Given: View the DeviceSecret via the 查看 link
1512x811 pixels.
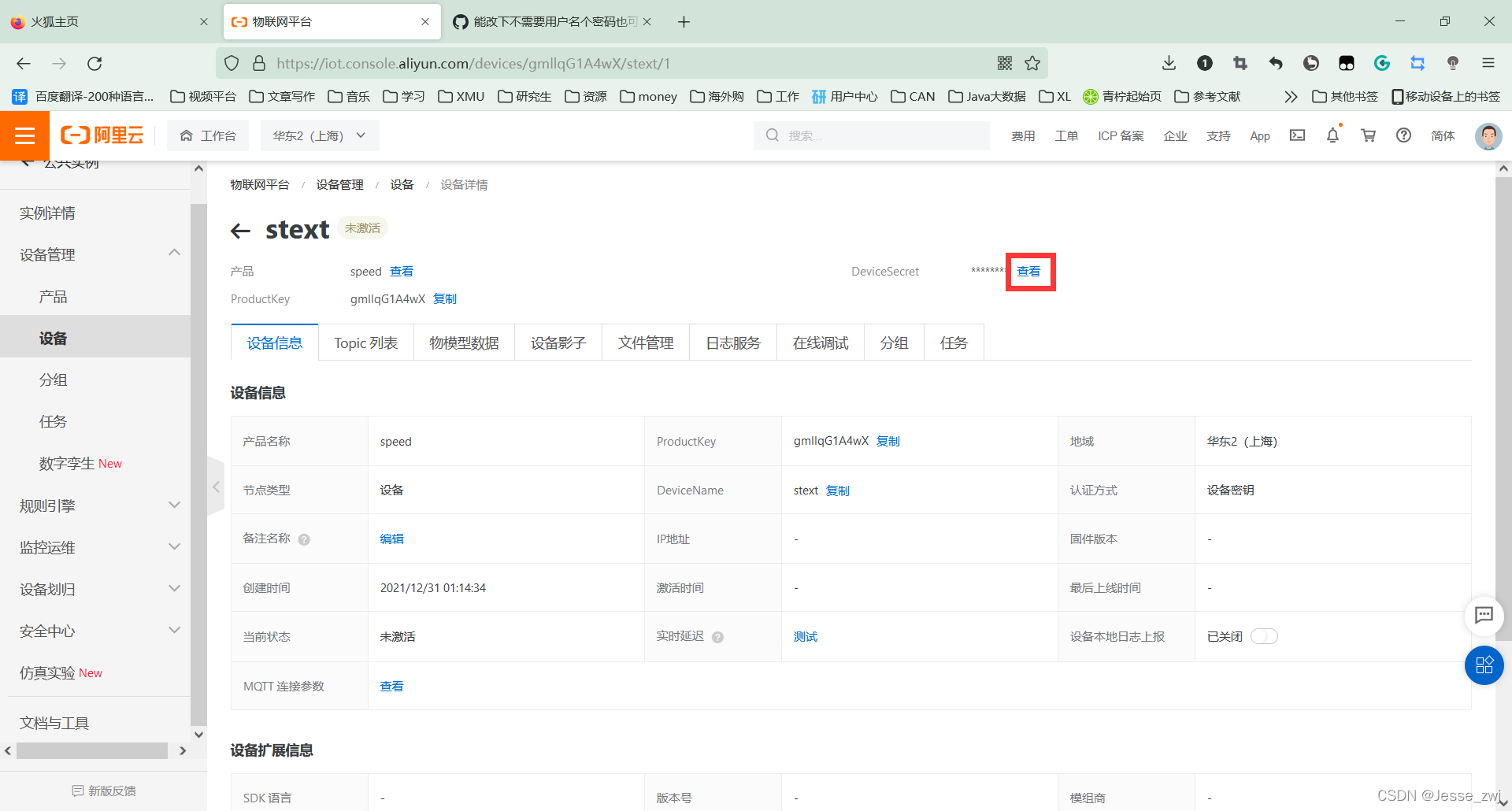Looking at the screenshot, I should [1029, 271].
